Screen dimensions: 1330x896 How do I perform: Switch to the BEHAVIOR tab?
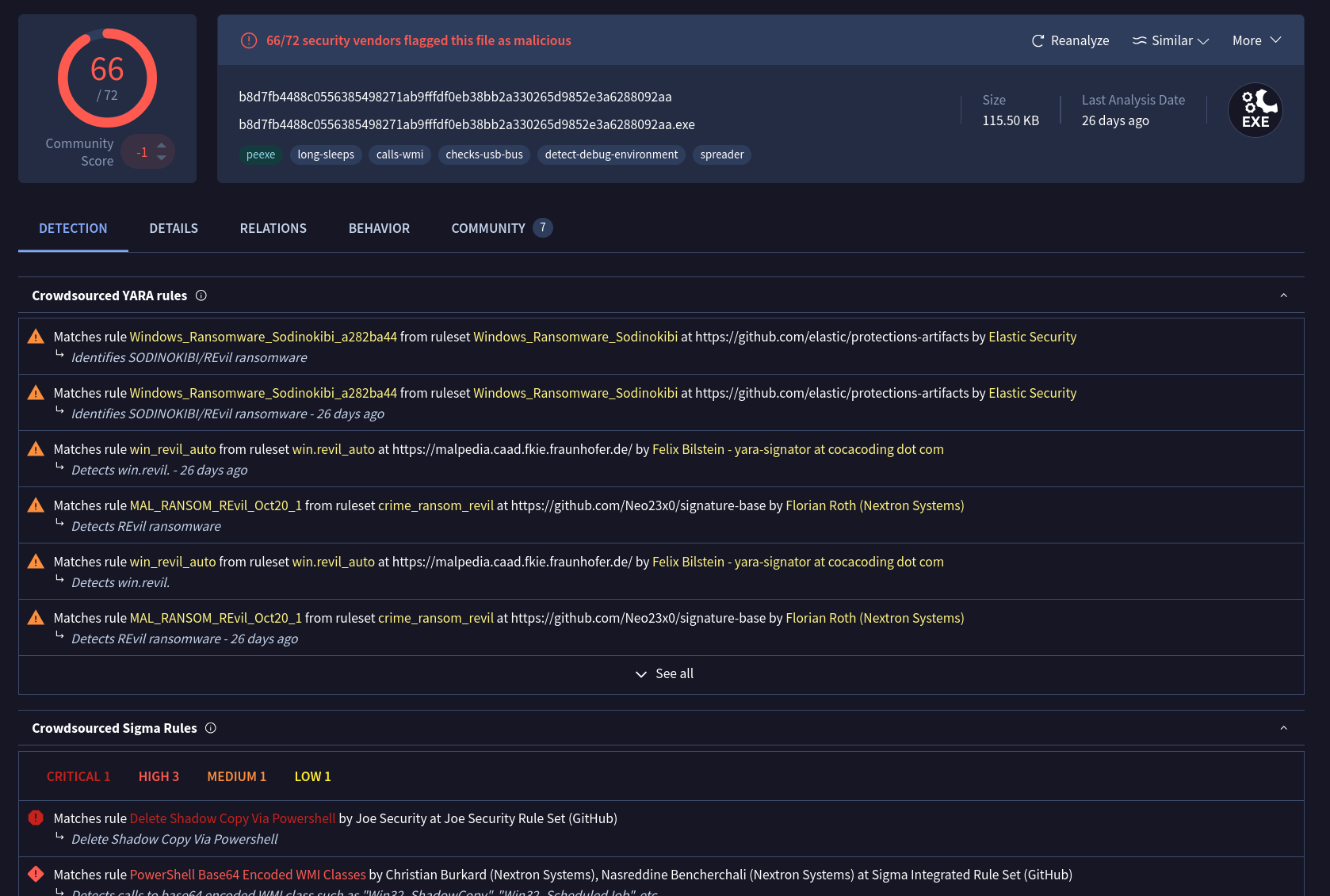tap(379, 228)
